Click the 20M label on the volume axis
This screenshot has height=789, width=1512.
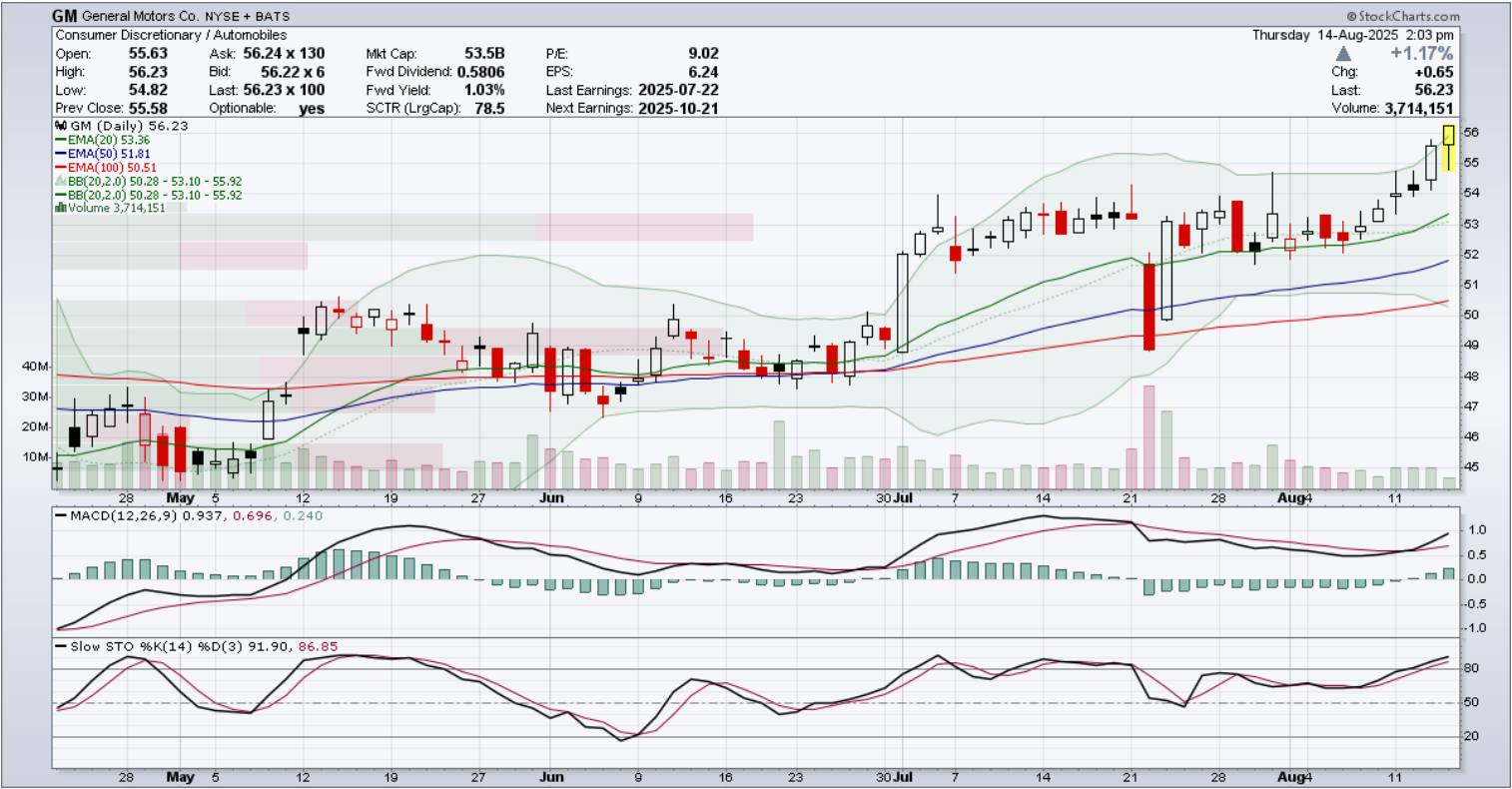tap(35, 426)
